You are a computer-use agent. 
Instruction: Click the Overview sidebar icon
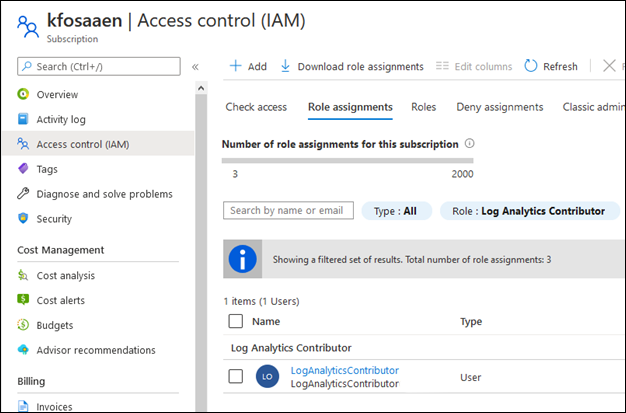tap(23, 94)
